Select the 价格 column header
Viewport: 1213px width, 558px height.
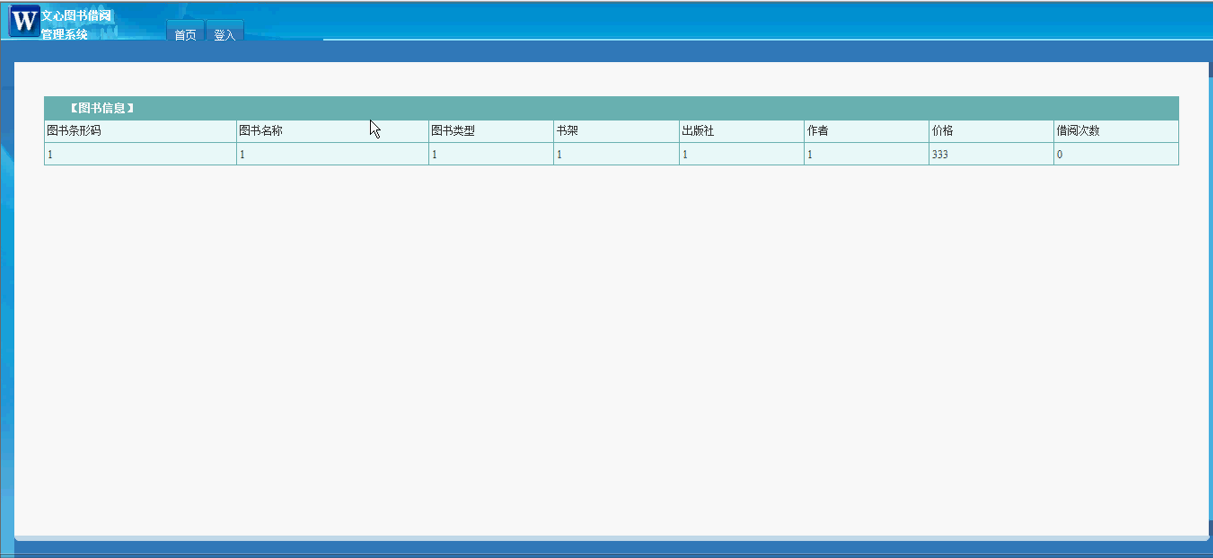coord(991,131)
